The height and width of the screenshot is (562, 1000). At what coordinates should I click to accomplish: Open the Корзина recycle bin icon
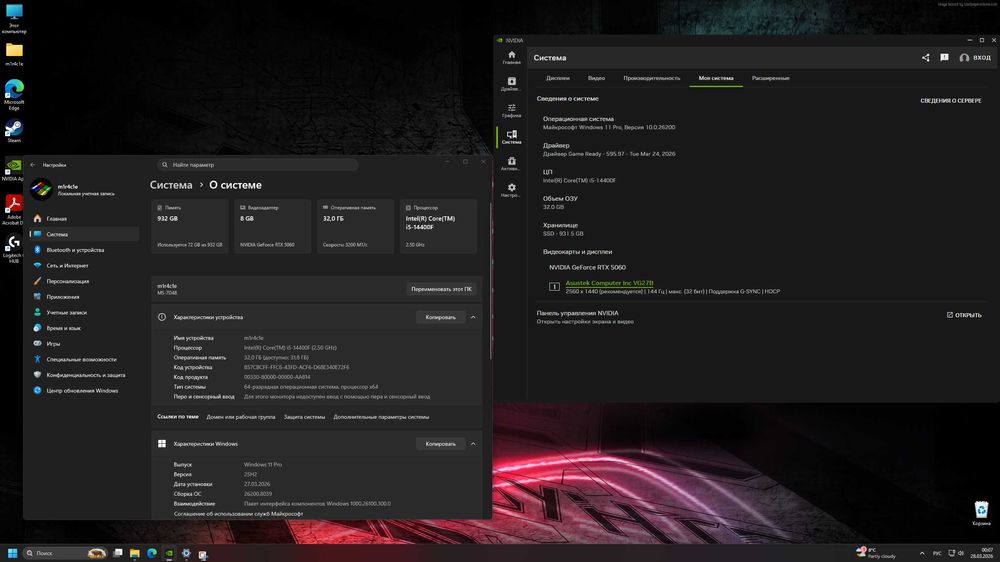click(981, 514)
